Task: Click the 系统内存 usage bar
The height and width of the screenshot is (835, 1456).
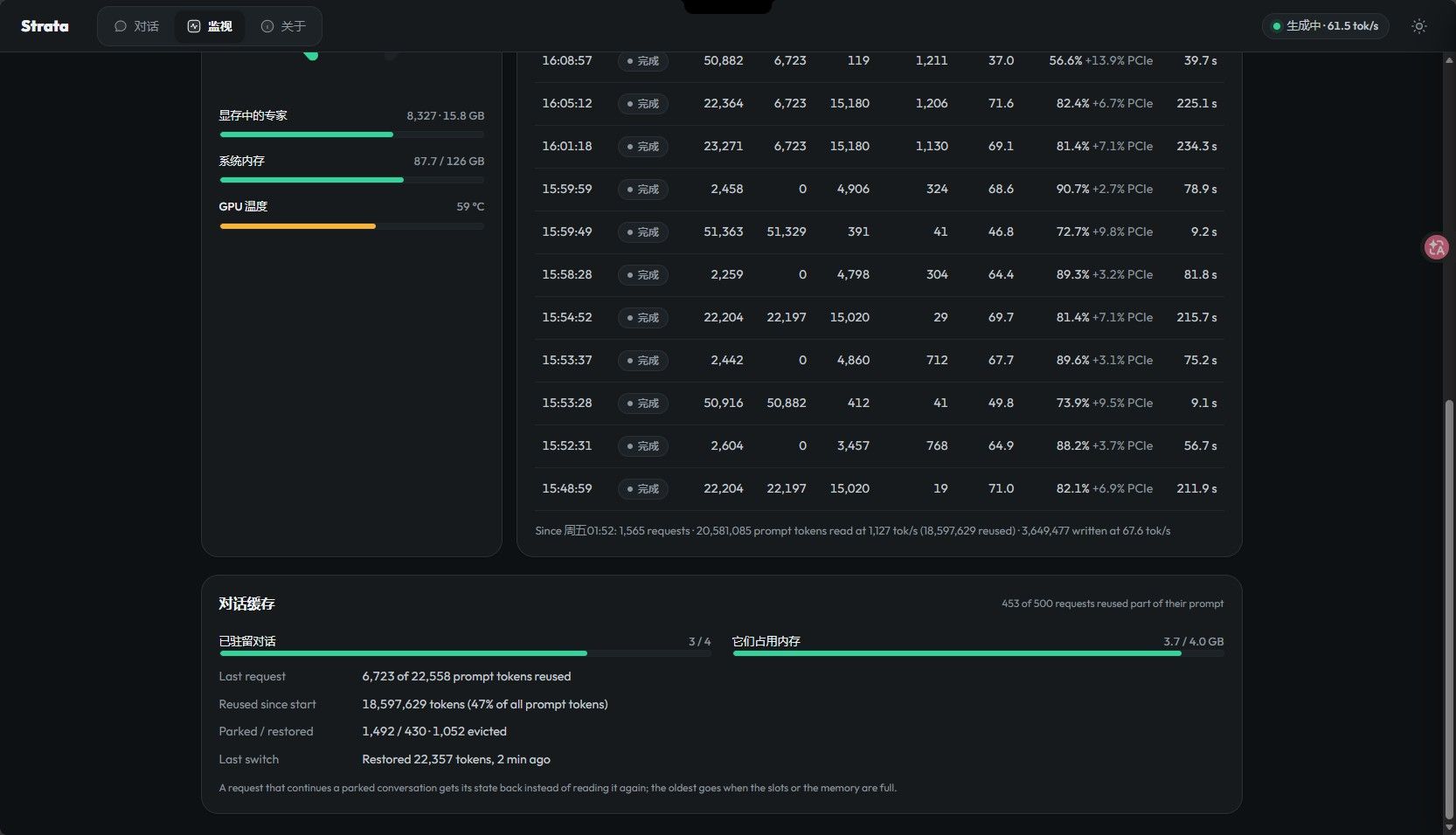Action: 351,180
